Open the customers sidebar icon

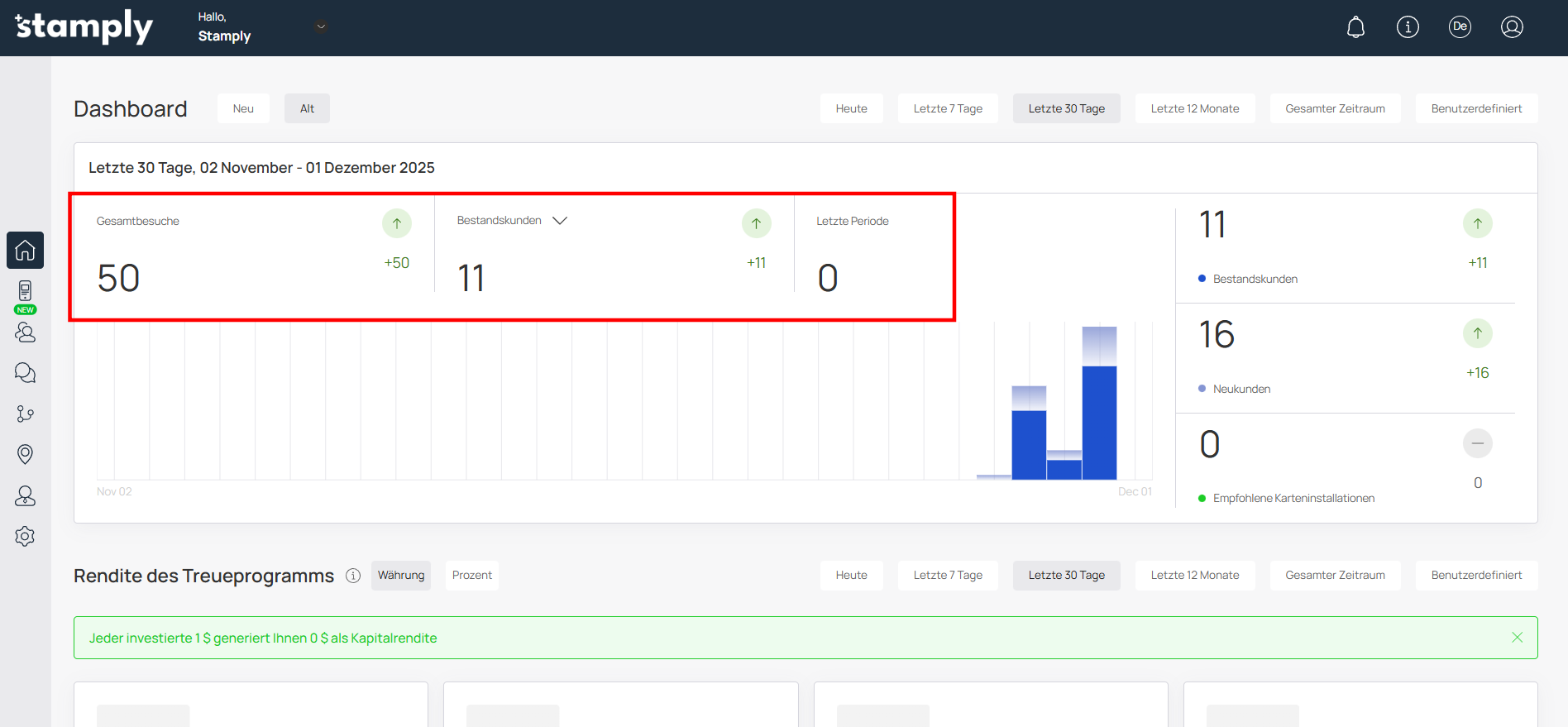(25, 332)
